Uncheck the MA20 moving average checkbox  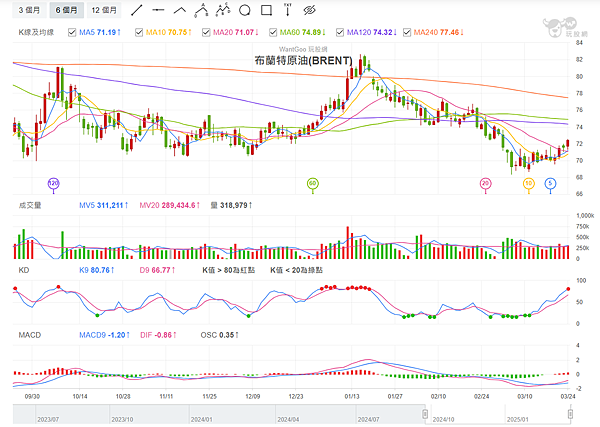click(x=206, y=33)
